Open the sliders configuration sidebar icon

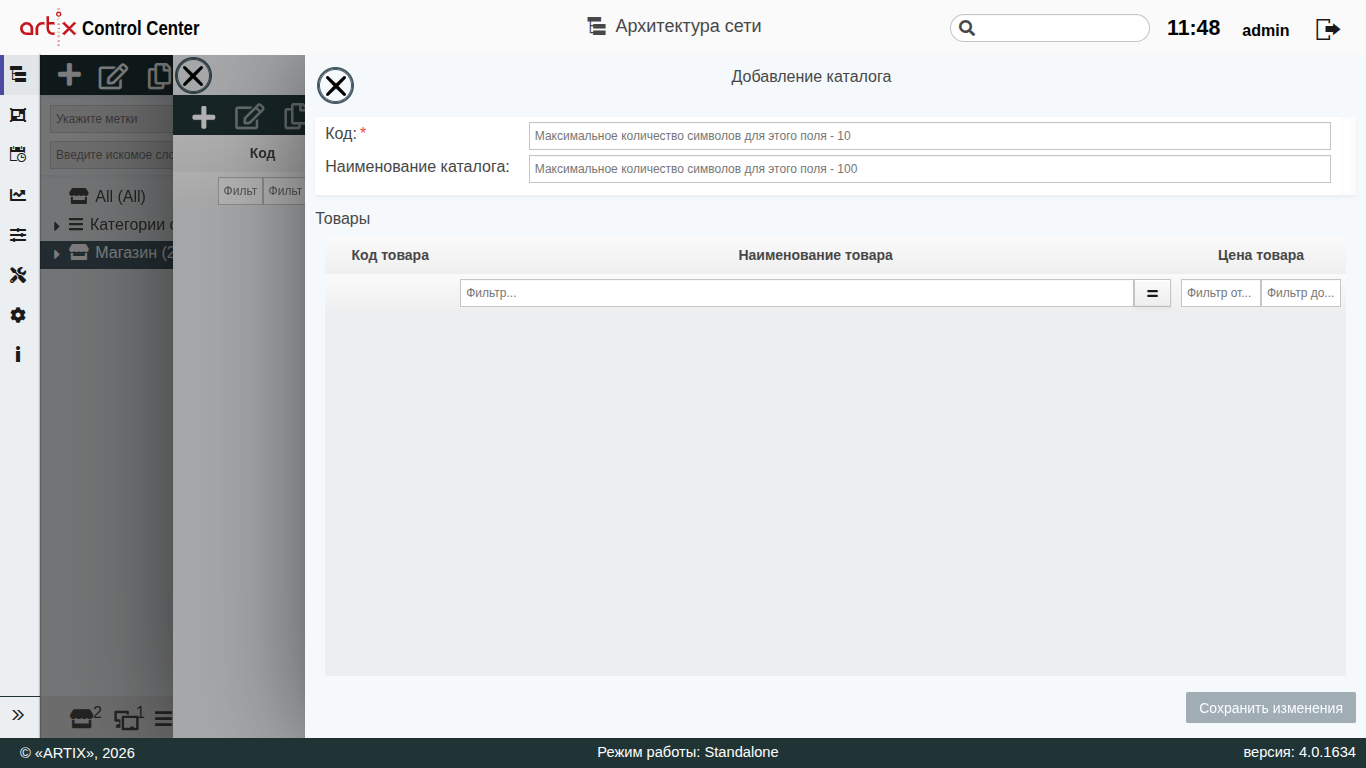point(18,235)
